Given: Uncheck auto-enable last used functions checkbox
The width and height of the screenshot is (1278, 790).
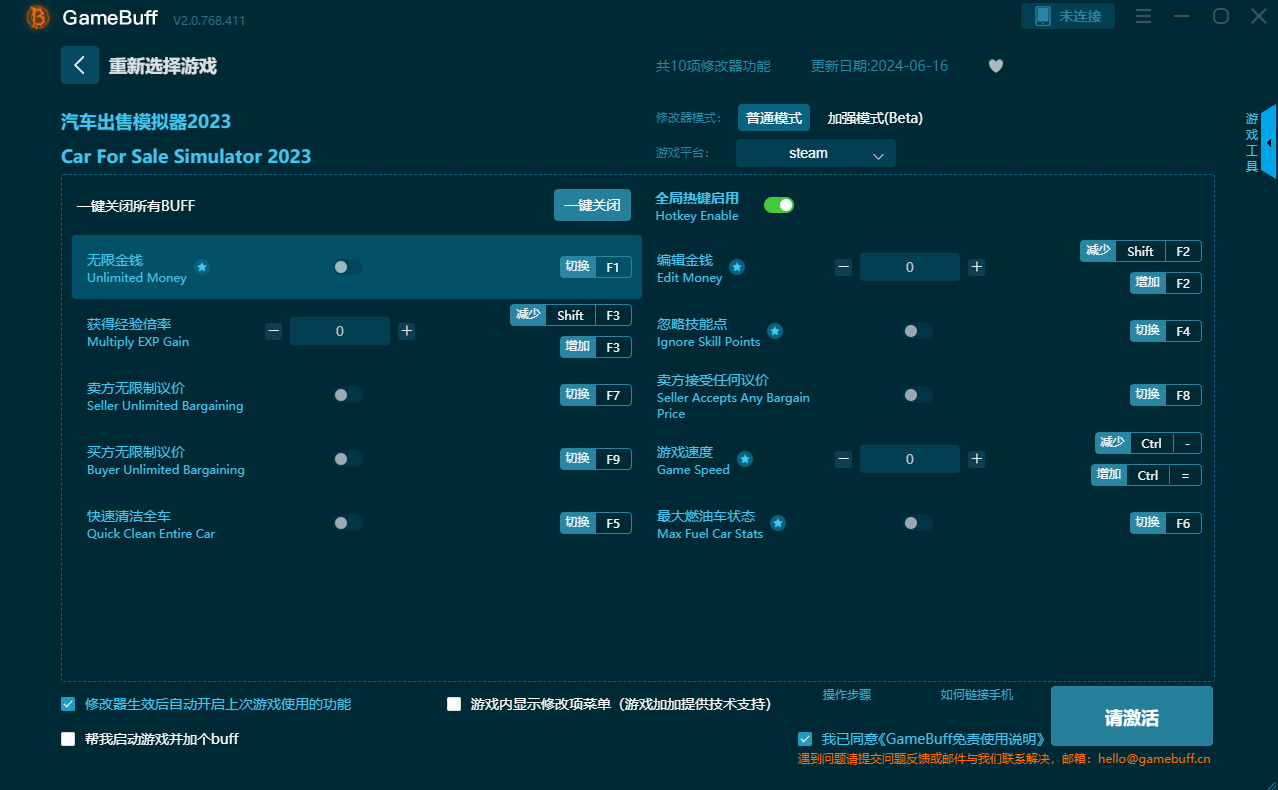Looking at the screenshot, I should click(x=68, y=704).
